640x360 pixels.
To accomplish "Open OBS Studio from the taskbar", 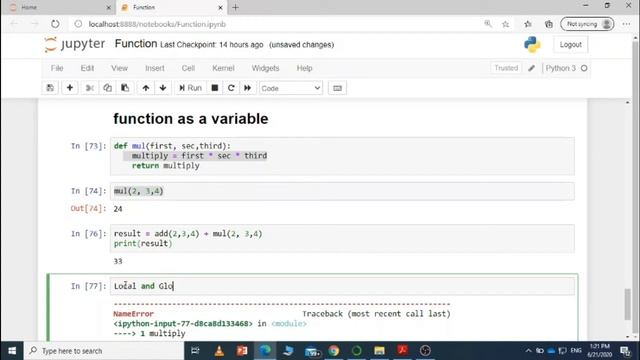I will (x=425, y=351).
